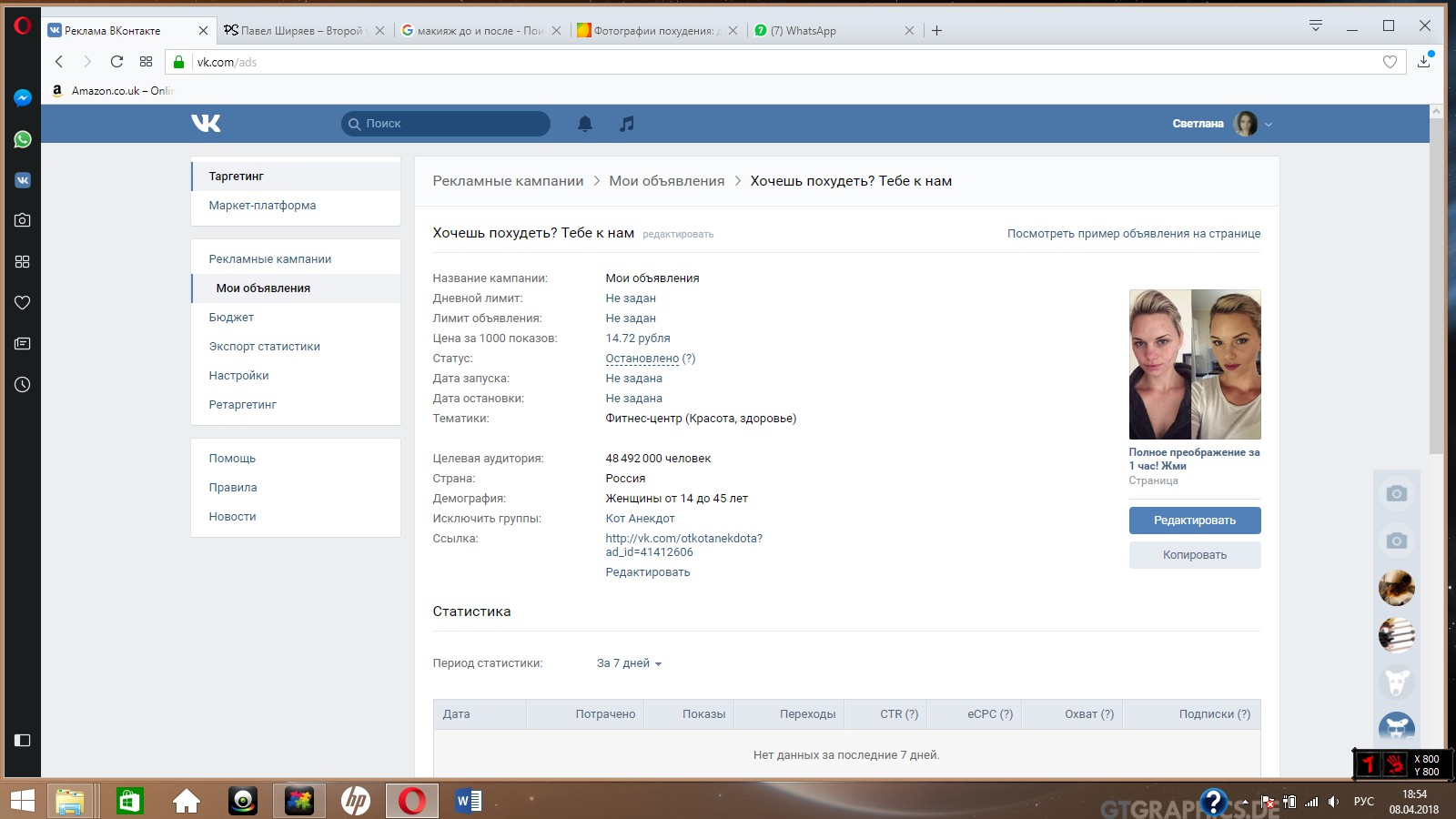Open Бюджет in the side menu
Image resolution: width=1456 pixels, height=819 pixels.
tap(296, 318)
